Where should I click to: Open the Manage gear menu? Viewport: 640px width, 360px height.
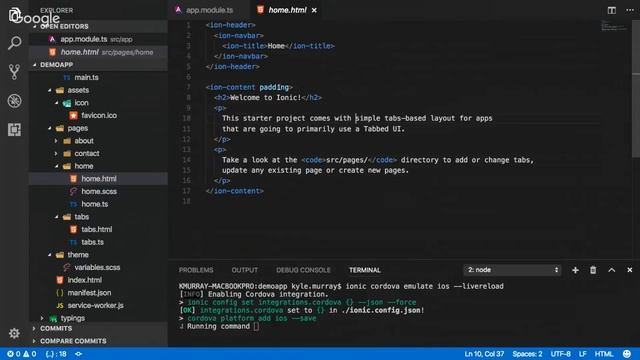pos(14,333)
